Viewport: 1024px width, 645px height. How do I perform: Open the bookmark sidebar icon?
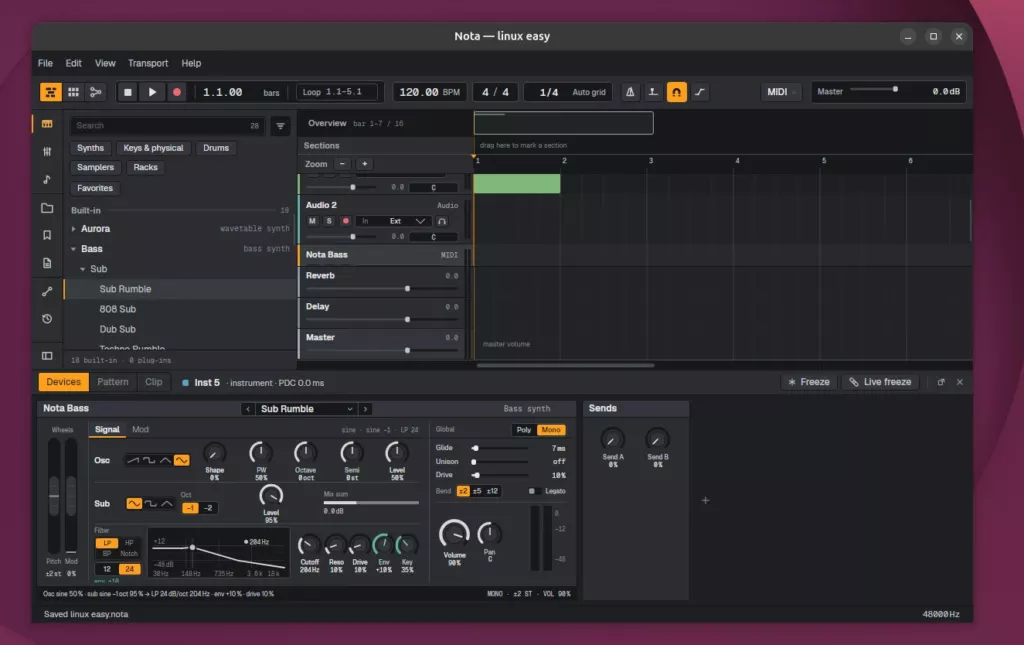[47, 235]
